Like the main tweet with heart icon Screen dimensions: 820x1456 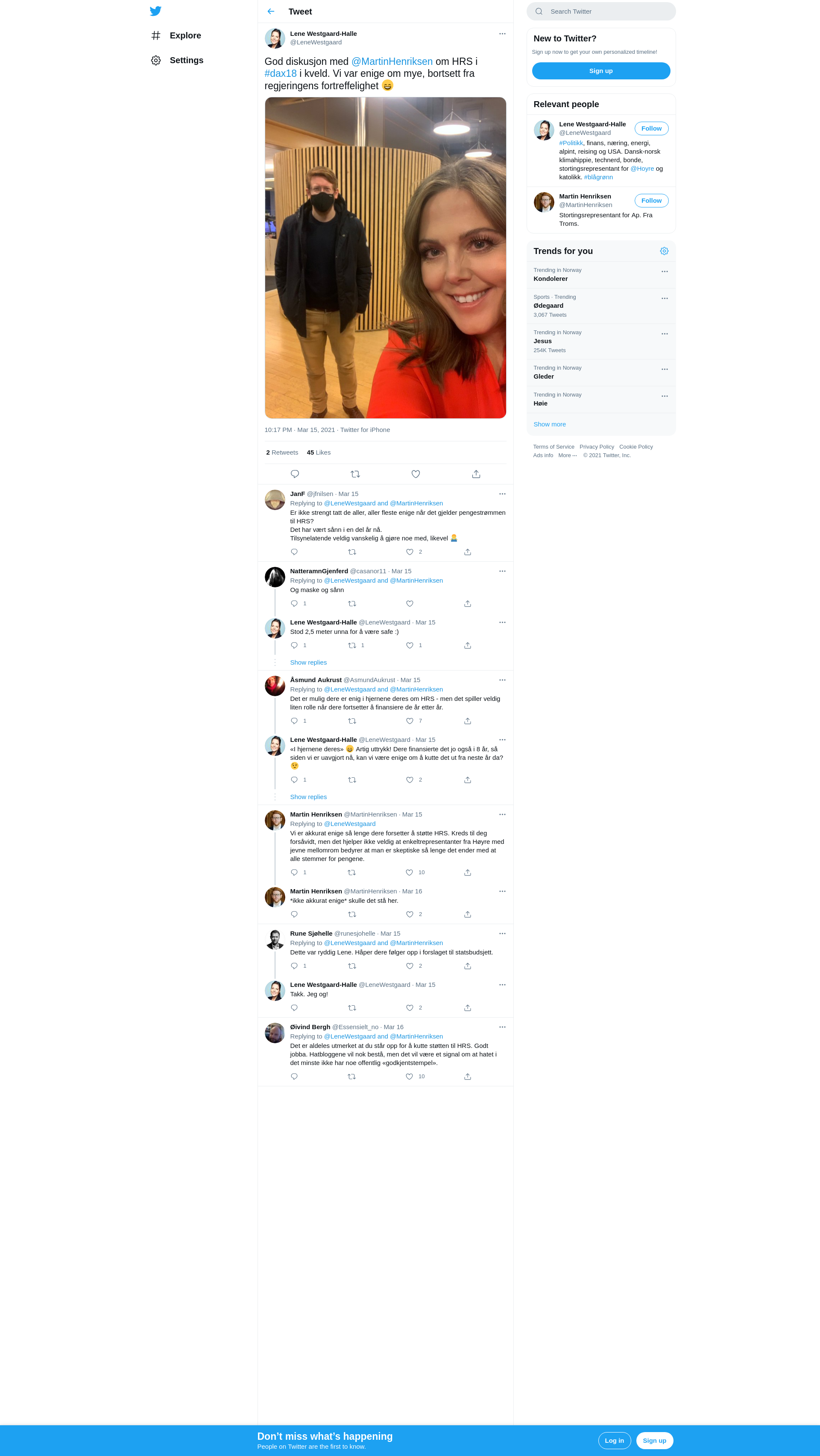tap(416, 474)
